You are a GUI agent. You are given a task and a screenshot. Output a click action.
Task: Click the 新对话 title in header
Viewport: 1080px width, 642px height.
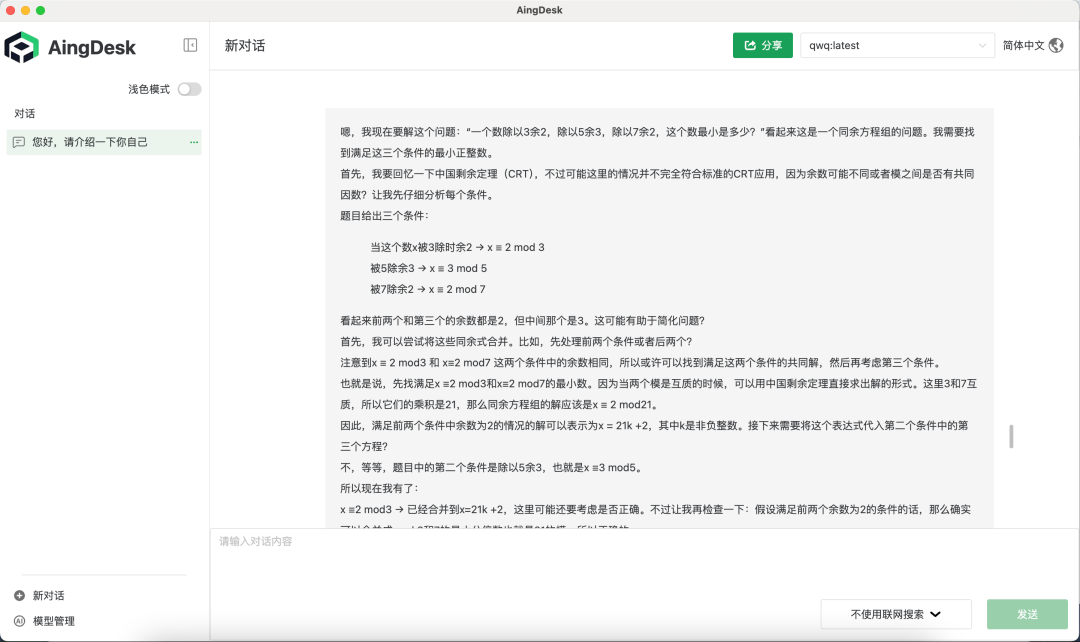(245, 45)
